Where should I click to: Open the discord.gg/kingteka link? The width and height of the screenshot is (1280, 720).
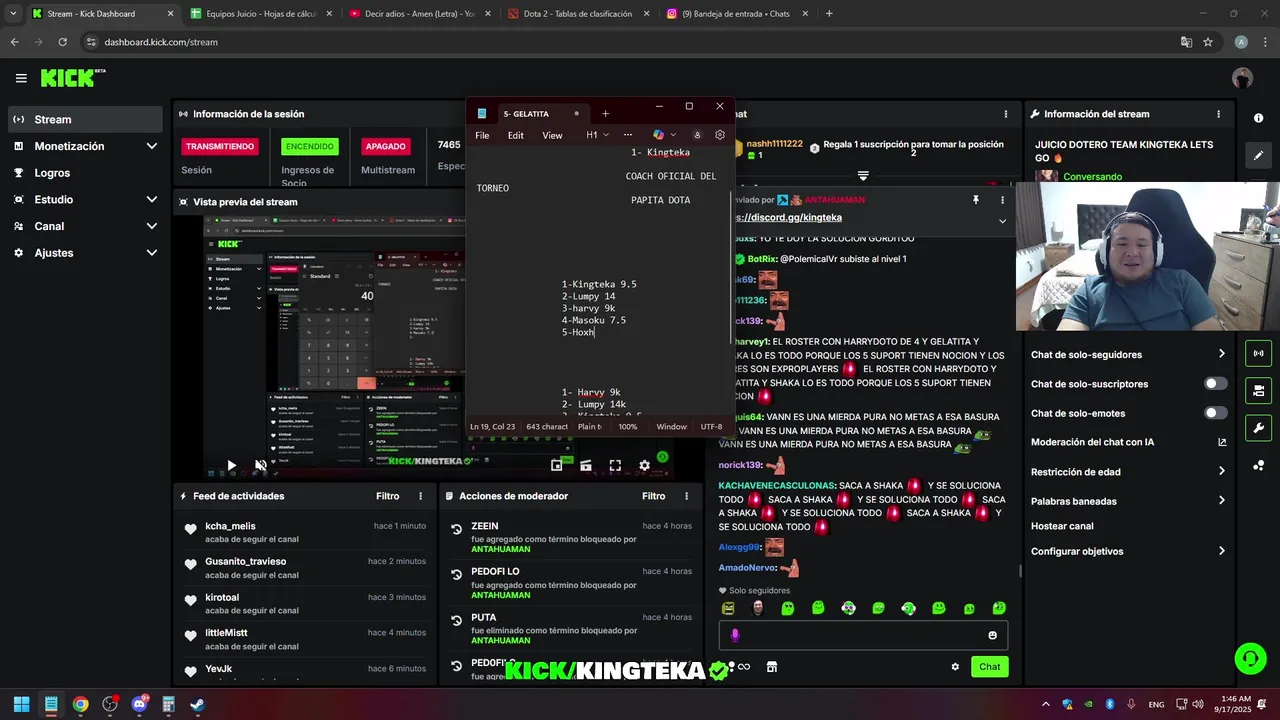pos(787,217)
